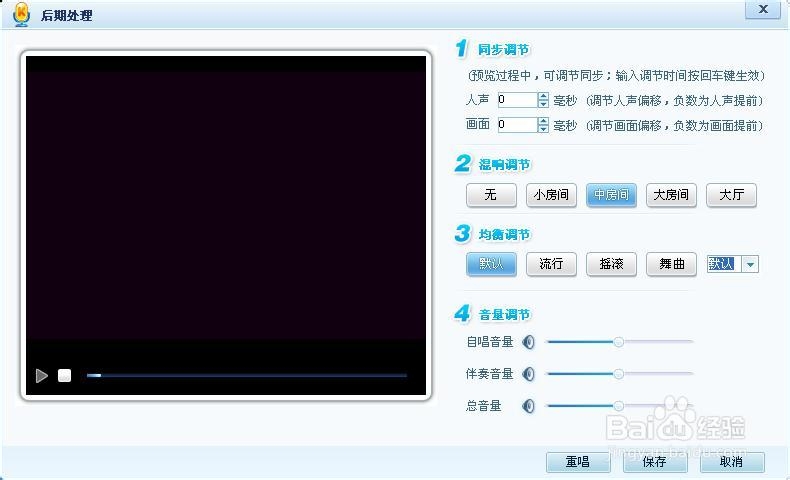Select the 舞曲 equalizer preset

pos(671,264)
